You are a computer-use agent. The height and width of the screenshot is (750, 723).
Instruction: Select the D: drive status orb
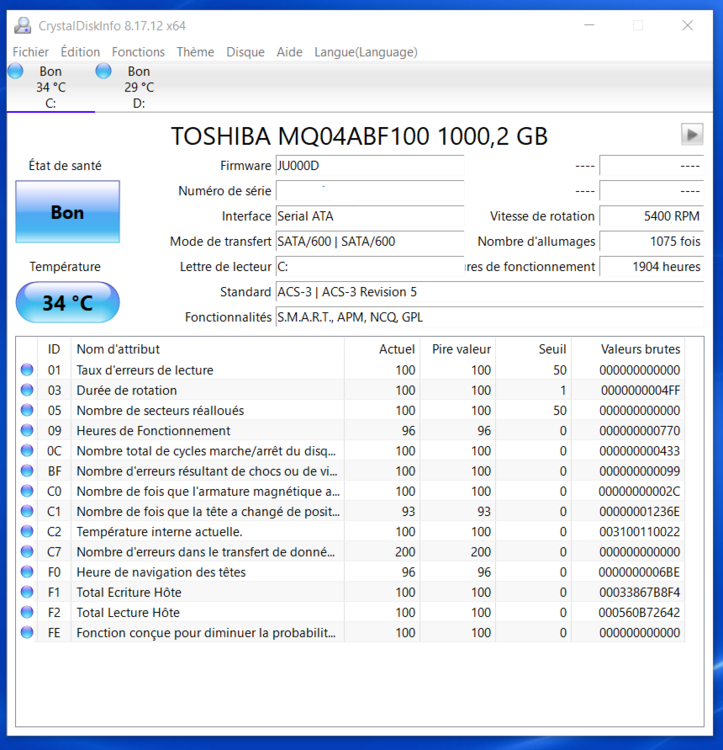pos(103,71)
